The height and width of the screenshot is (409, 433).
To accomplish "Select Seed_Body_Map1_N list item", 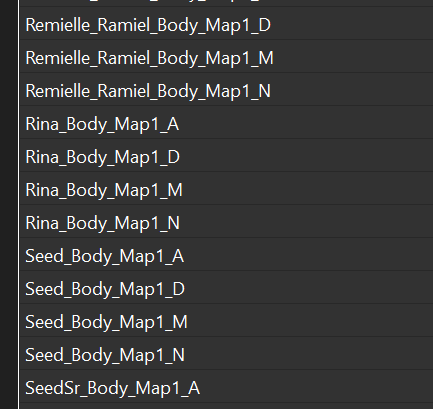I will [x=227, y=353].
